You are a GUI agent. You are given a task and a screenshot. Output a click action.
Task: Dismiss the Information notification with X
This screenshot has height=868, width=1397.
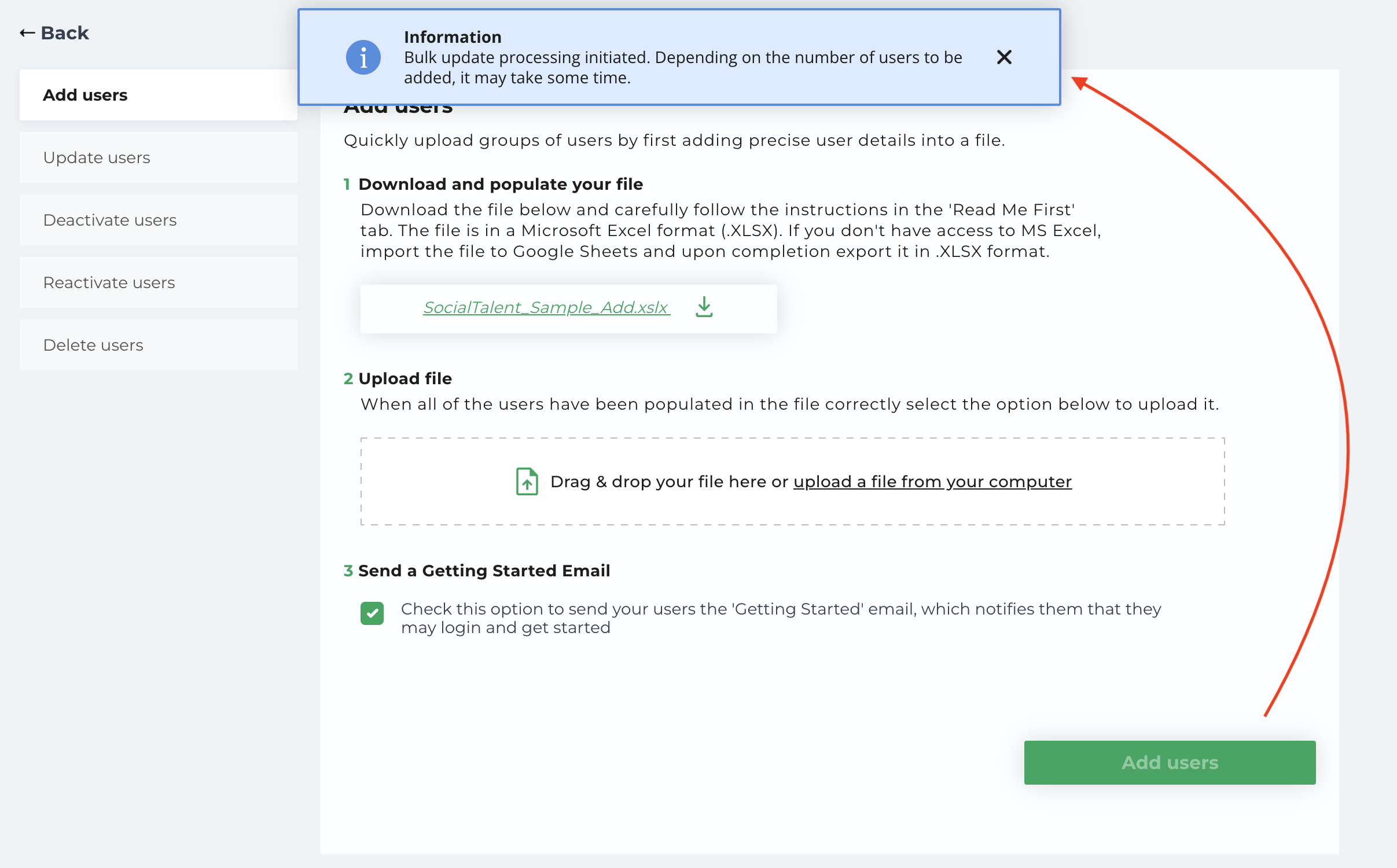(1004, 57)
